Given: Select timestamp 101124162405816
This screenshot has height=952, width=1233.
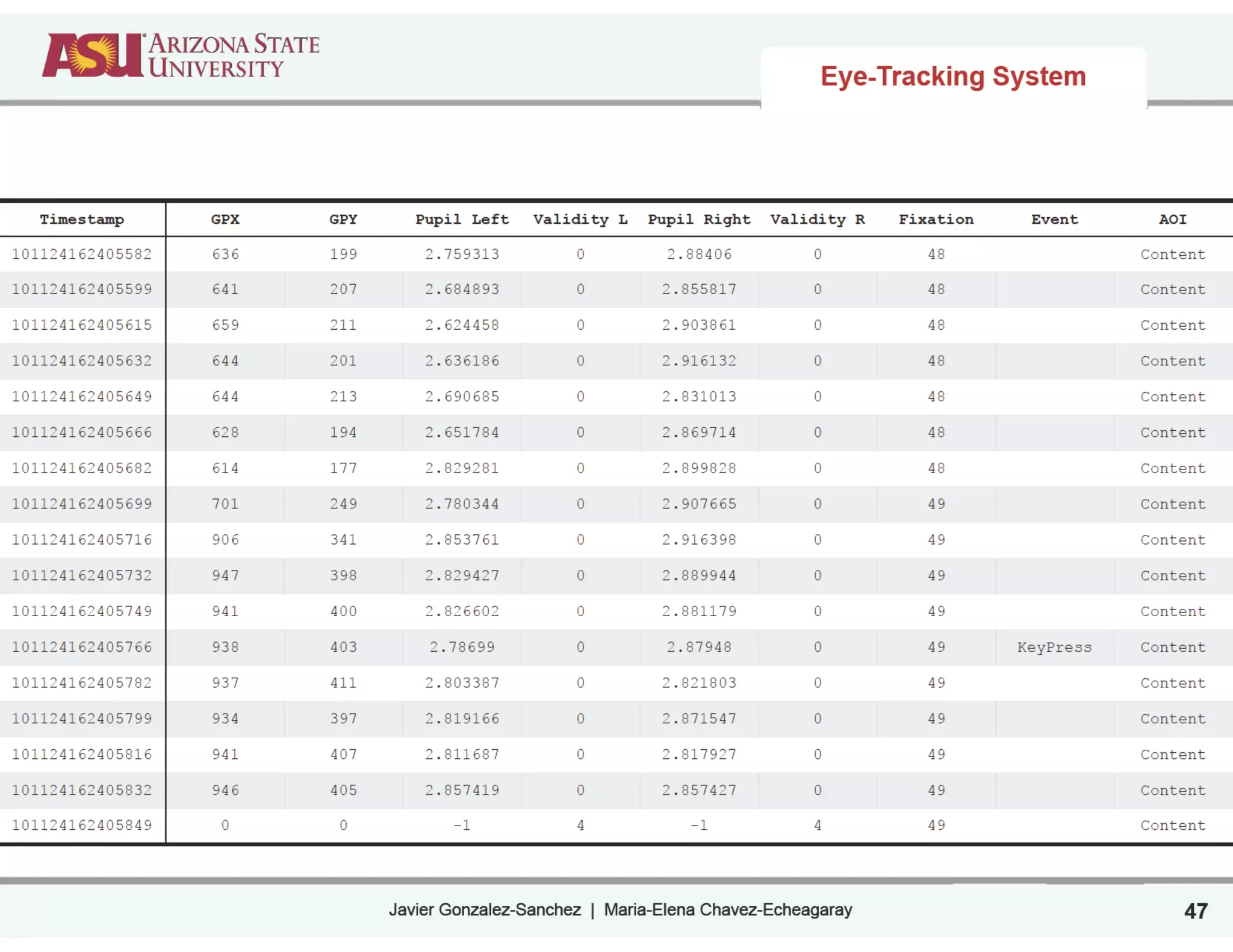Looking at the screenshot, I should (82, 755).
